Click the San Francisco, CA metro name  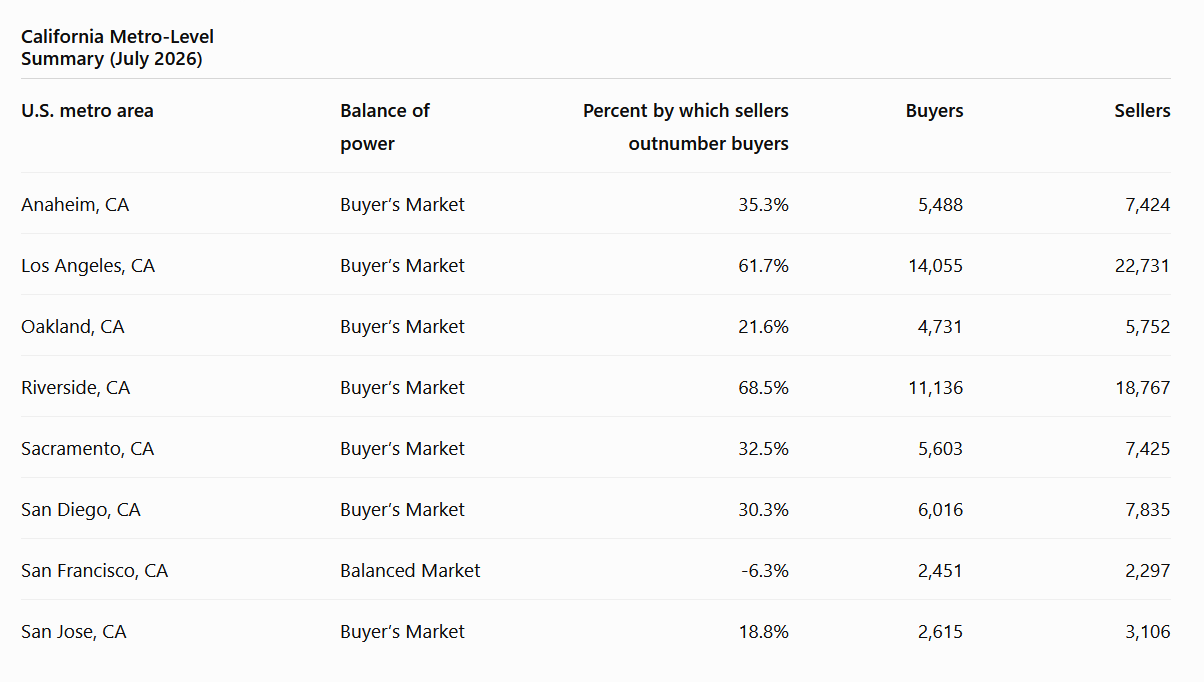point(95,571)
